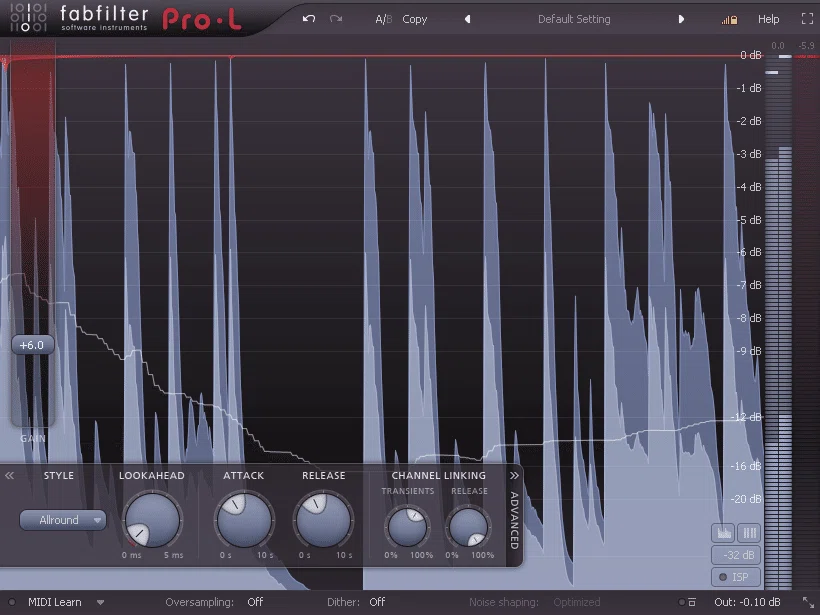The width and height of the screenshot is (820, 615).
Task: Adjust the +6.0 gain slider handle
Action: (32, 345)
